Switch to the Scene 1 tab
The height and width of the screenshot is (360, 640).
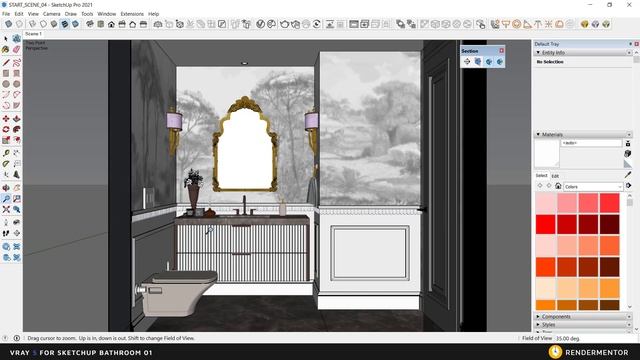point(33,34)
